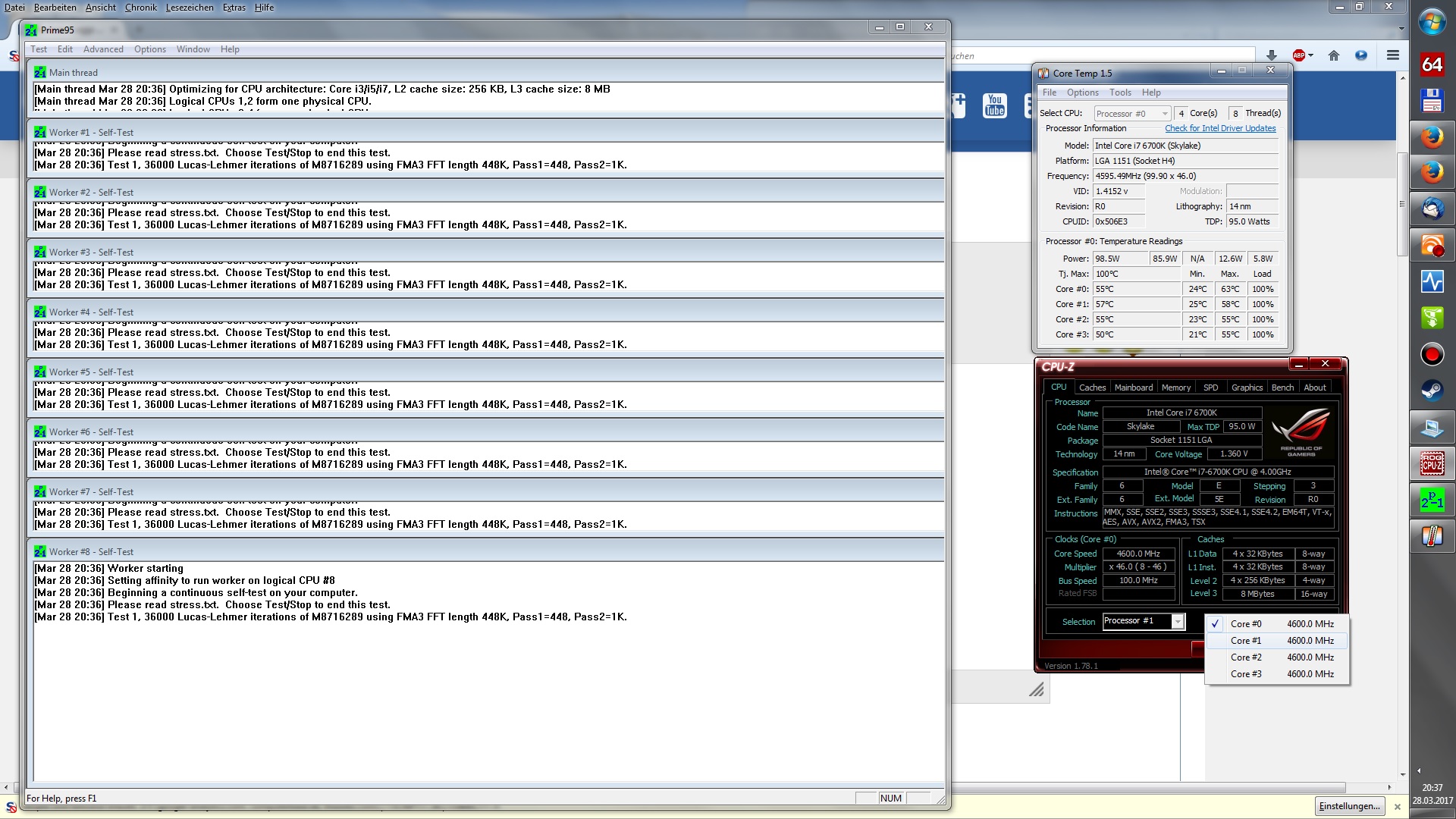The width and height of the screenshot is (1456, 819).
Task: Open the Firefox hamburger menu
Action: [1392, 55]
